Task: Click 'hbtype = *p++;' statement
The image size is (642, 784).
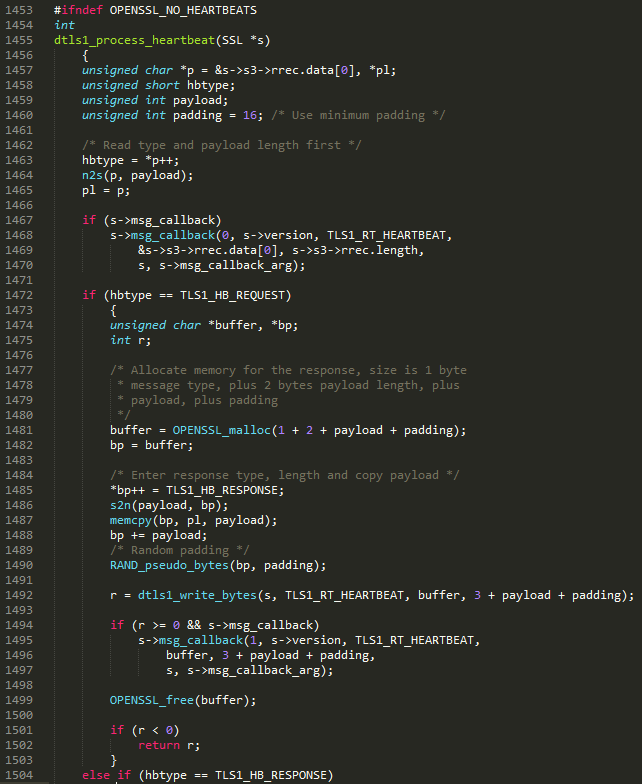Action: (x=130, y=160)
